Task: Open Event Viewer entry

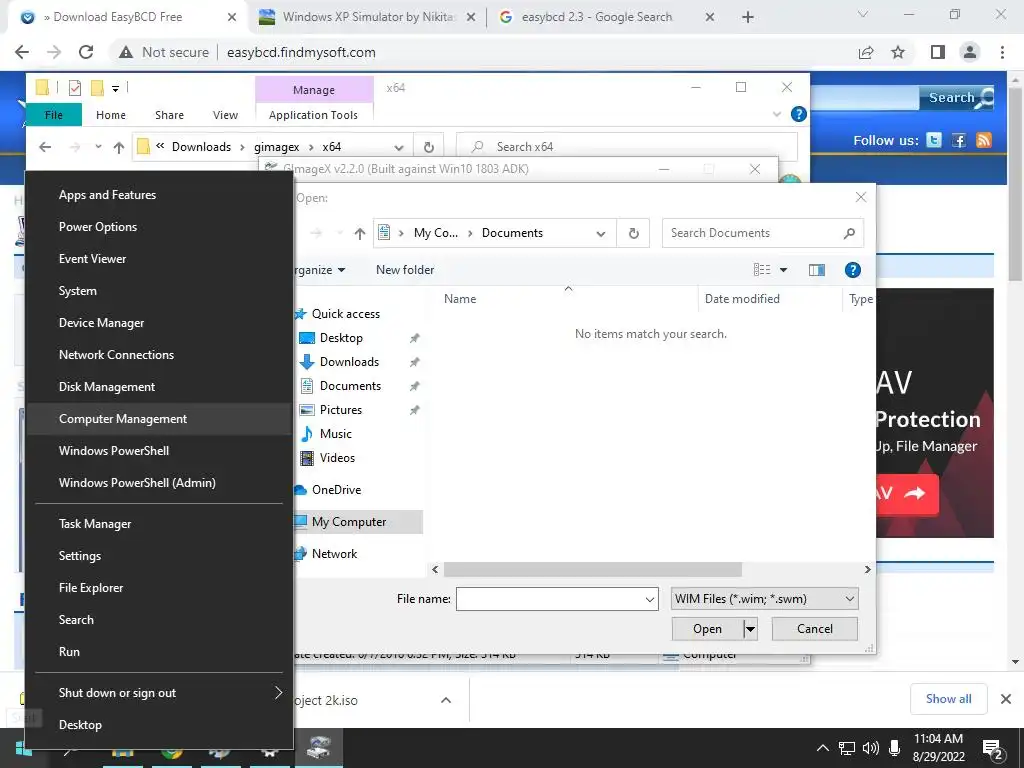Action: click(159, 259)
